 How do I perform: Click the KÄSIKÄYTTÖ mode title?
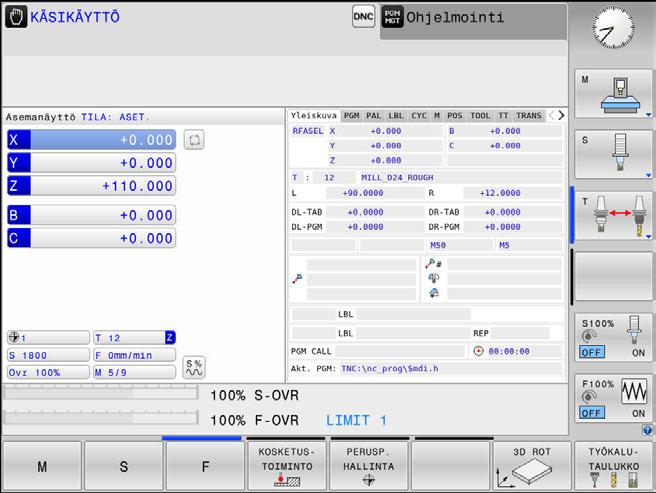(75, 17)
